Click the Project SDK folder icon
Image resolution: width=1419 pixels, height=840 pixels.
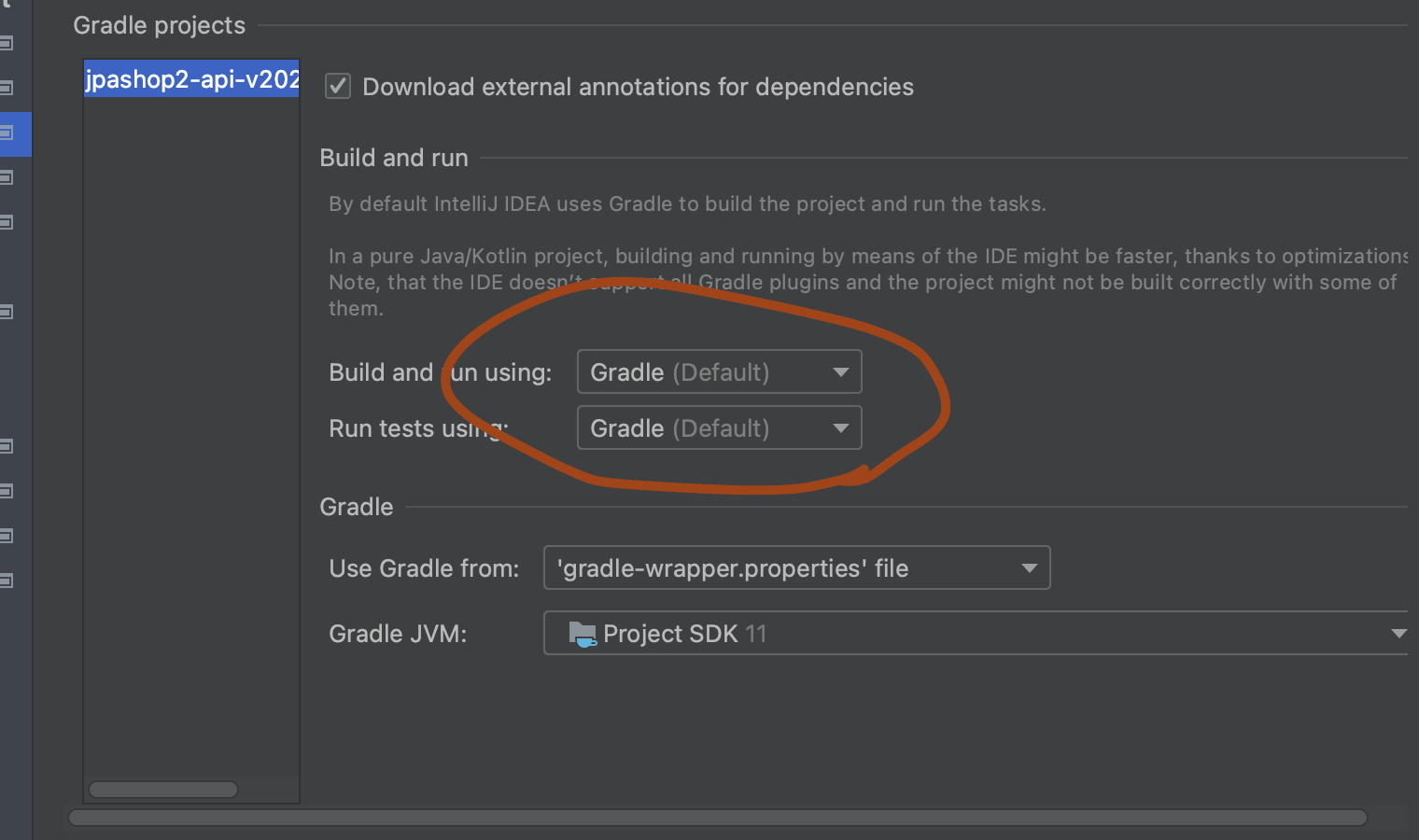point(582,635)
